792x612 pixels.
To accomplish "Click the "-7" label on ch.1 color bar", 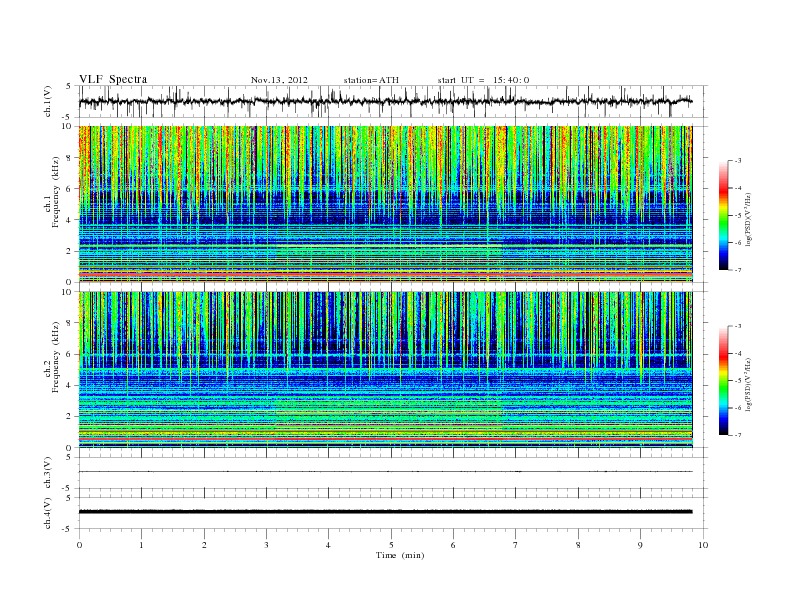I will coord(737,270).
